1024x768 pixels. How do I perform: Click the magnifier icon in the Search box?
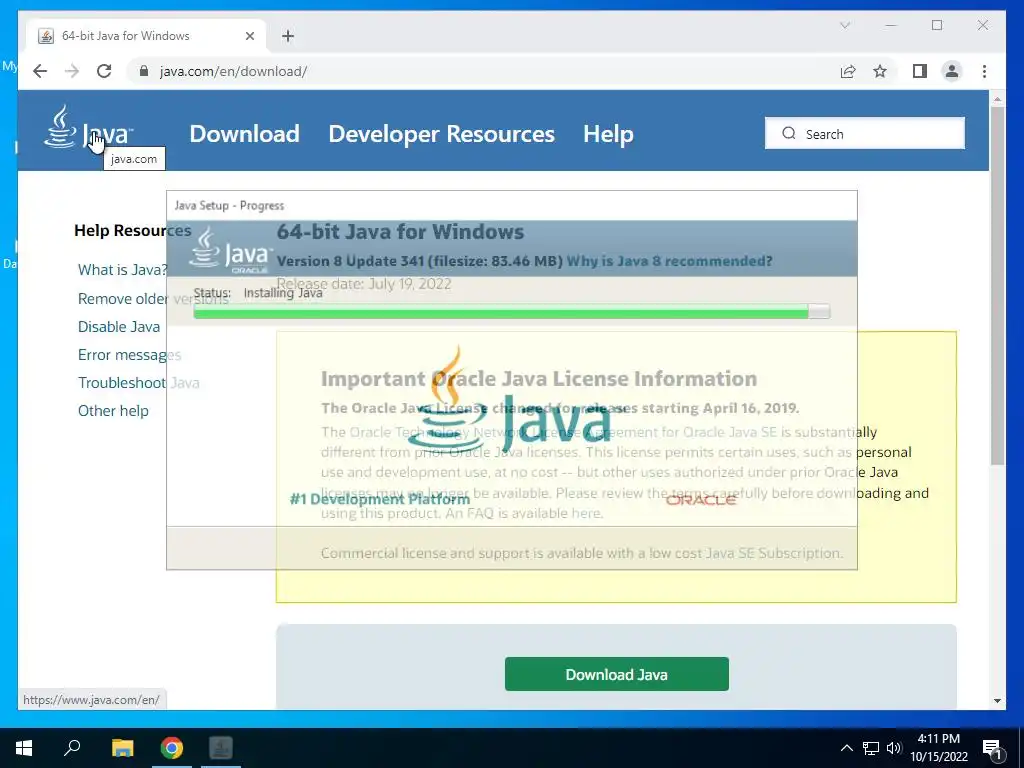[789, 133]
